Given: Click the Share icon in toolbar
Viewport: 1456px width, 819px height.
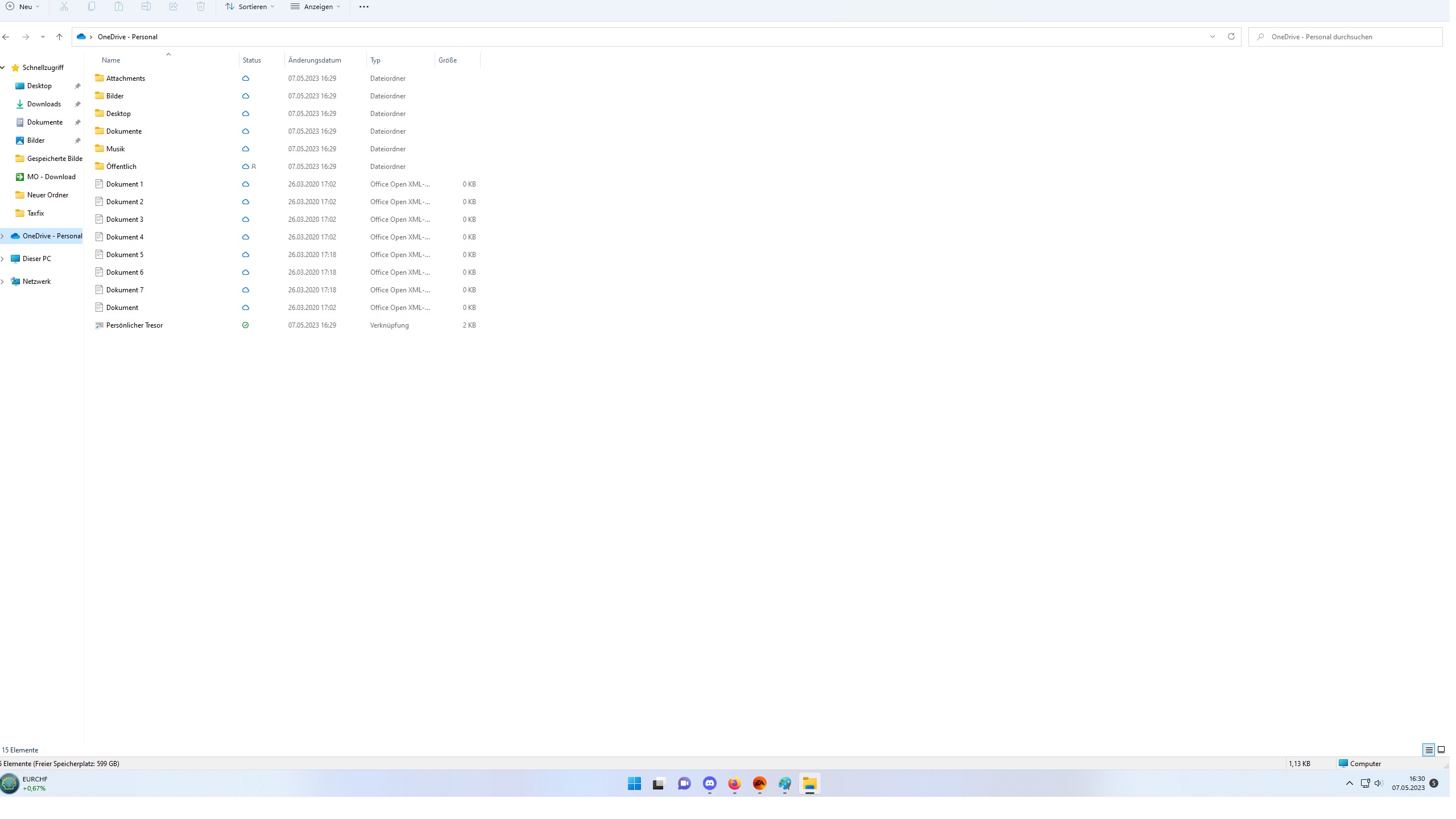Looking at the screenshot, I should pyautogui.click(x=173, y=7).
